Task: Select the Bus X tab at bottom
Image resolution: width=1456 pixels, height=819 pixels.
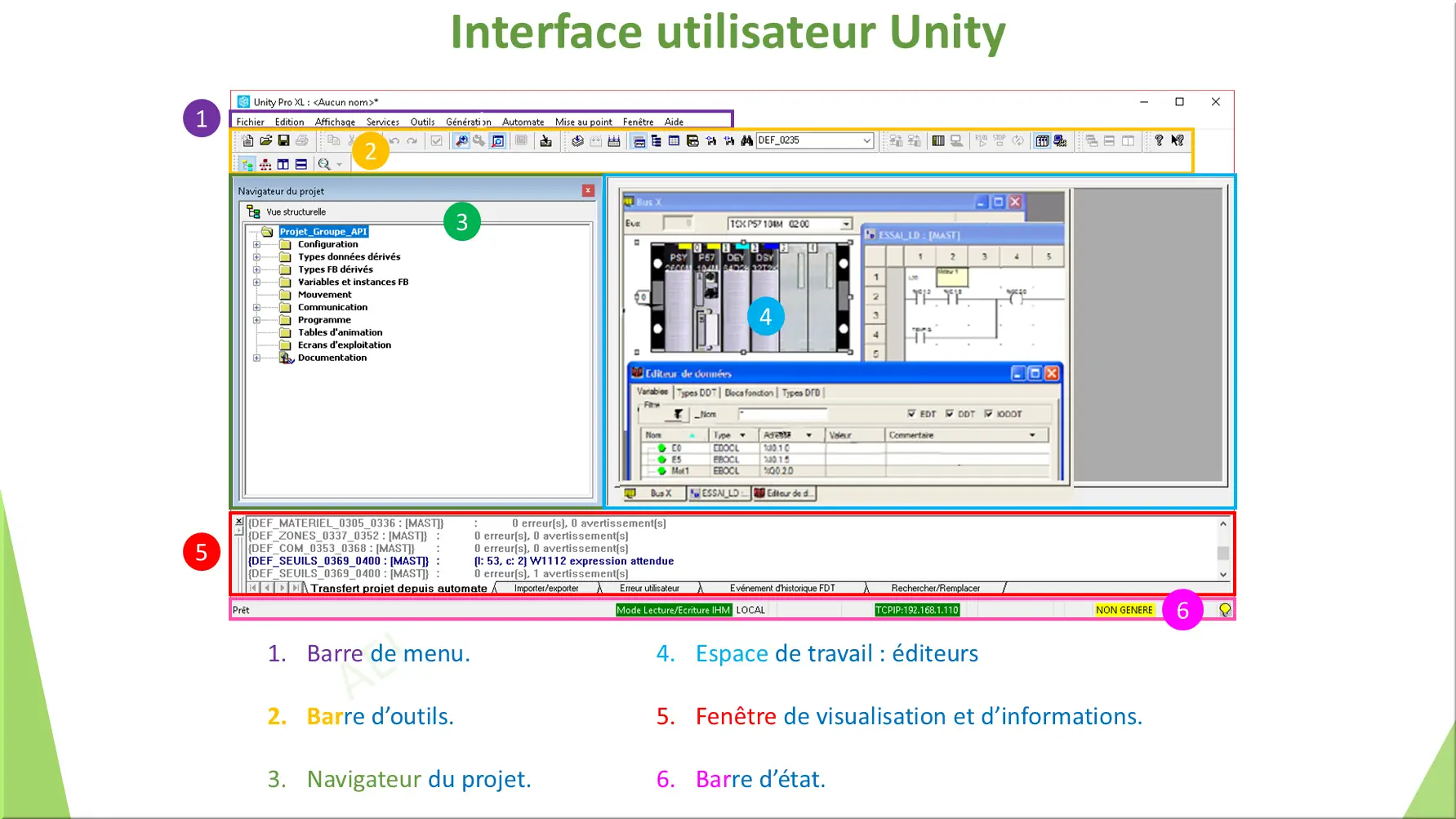Action: (x=660, y=493)
